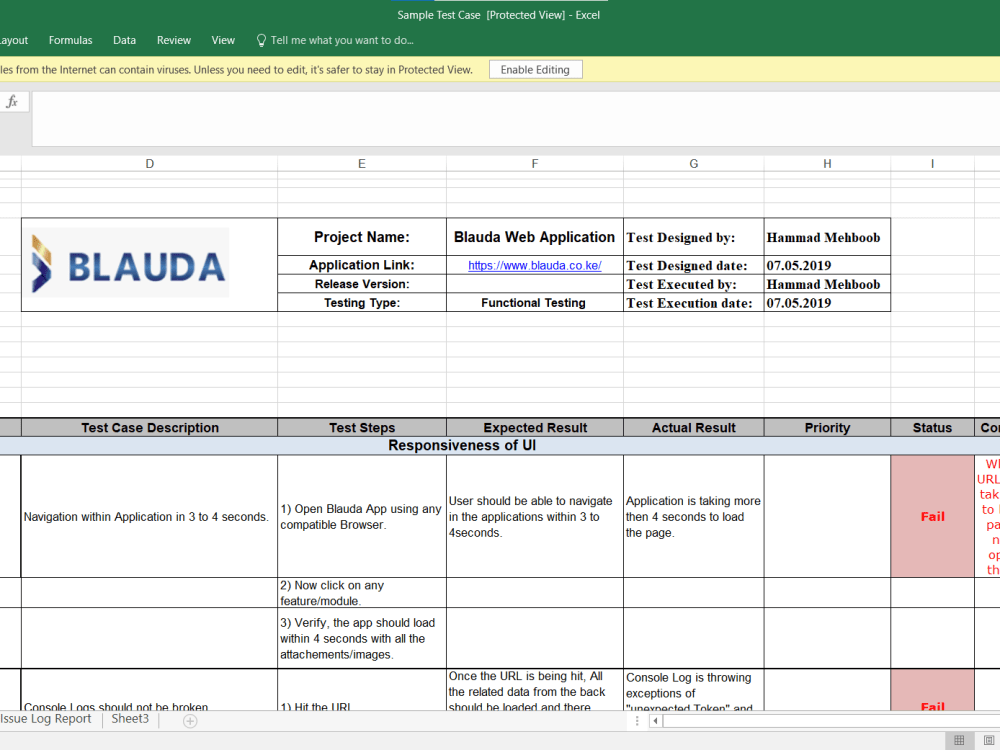1000x750 pixels.
Task: Select Now click on any feature/module cell
Action: [362, 592]
